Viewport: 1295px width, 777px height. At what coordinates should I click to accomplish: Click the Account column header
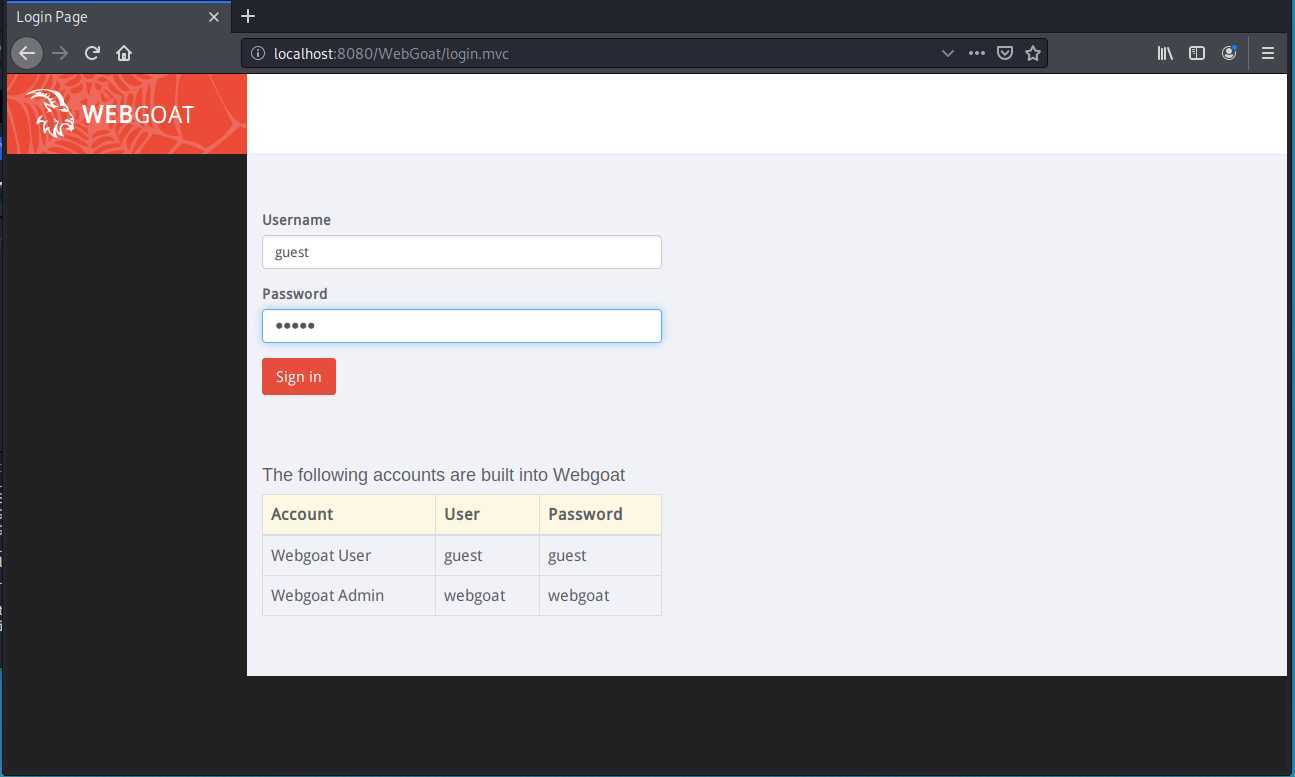pos(348,514)
